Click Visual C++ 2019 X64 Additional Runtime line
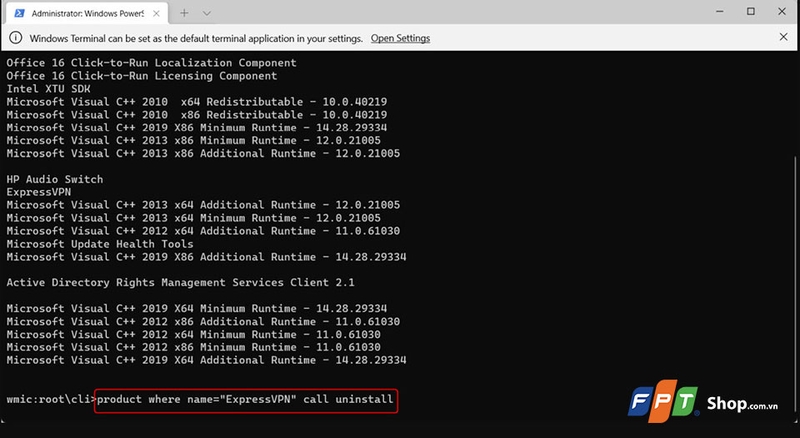Screen dimensions: 800x438 pyautogui.click(x=206, y=360)
